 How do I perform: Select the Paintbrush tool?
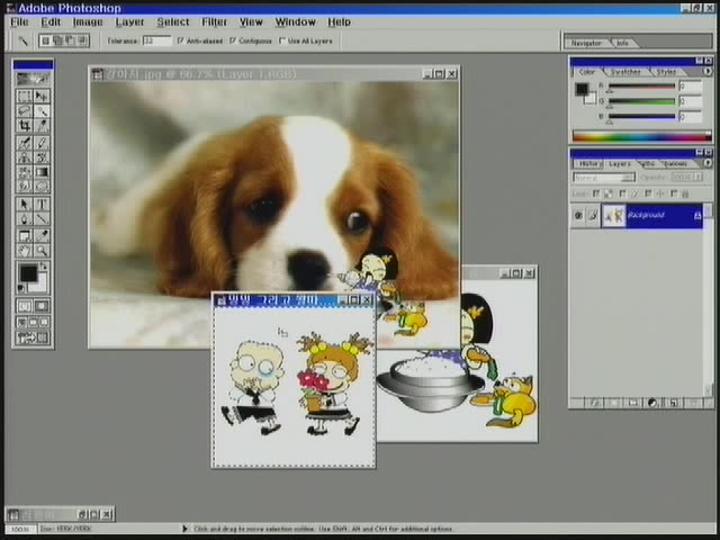tap(42, 143)
